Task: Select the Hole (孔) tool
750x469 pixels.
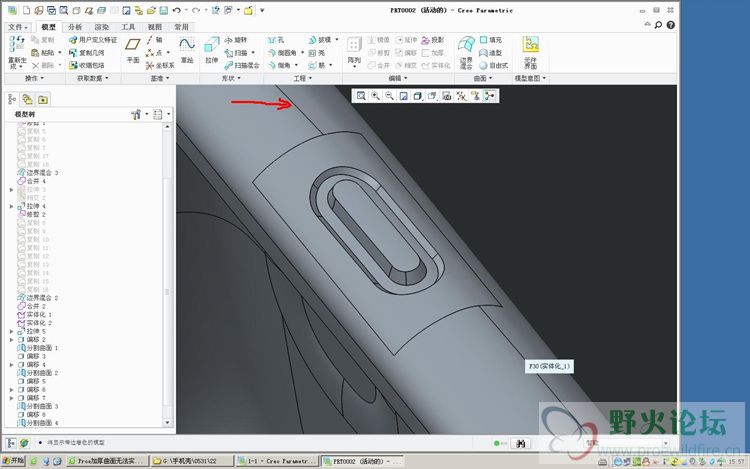Action: [x=276, y=40]
